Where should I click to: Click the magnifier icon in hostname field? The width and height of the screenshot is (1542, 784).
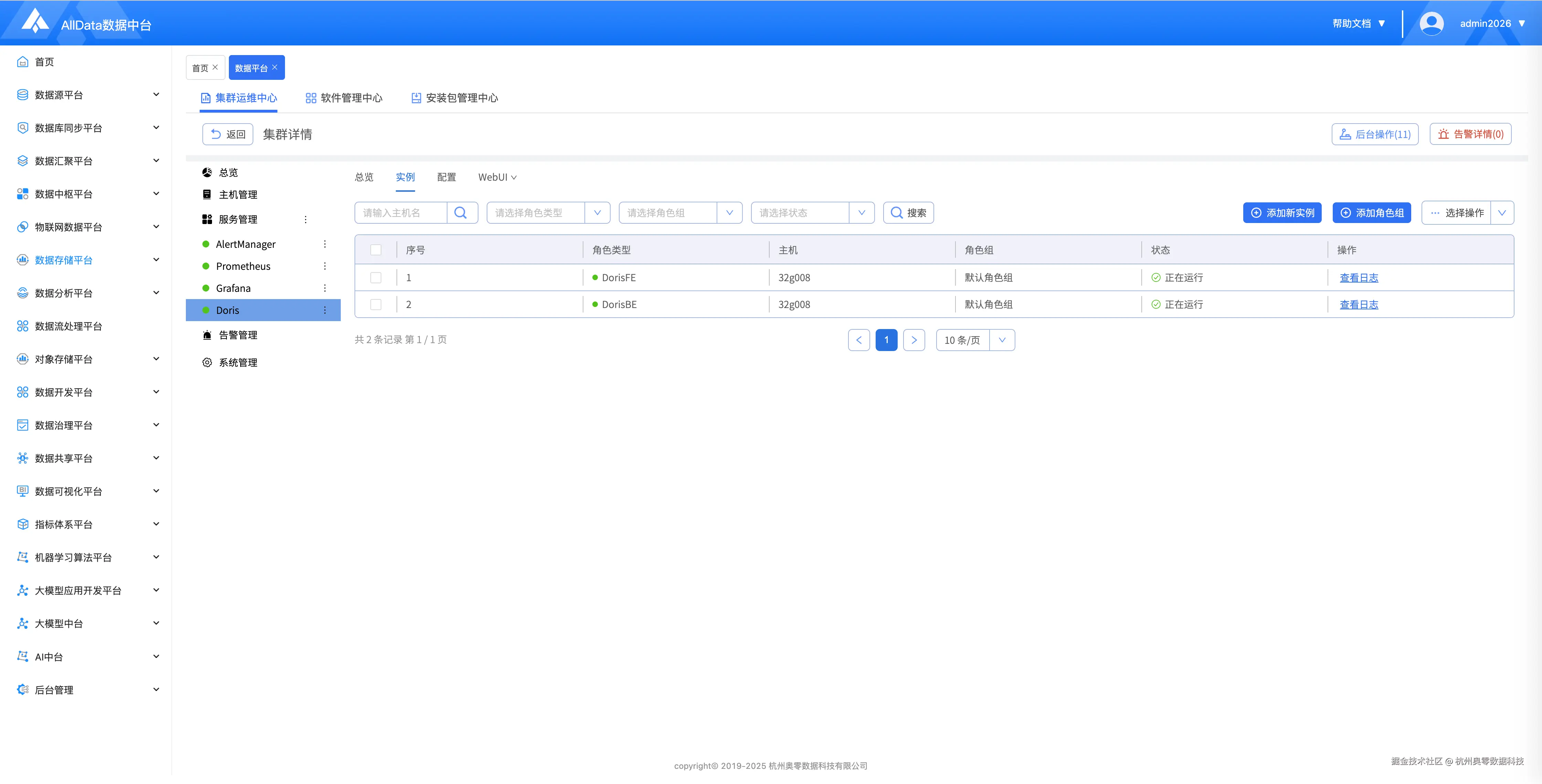(x=460, y=212)
